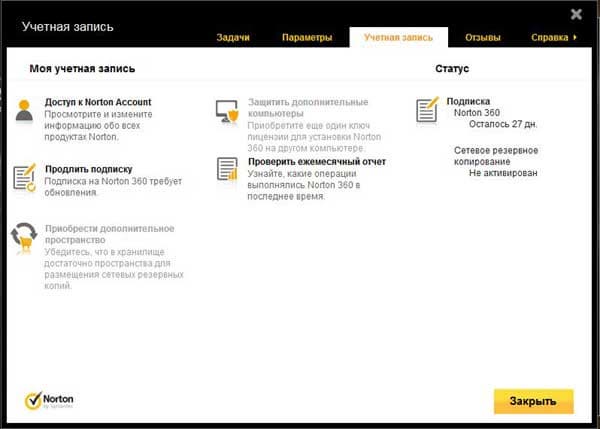Click 'Узнайте, какие операции' description text
Screen dimensions: 600x429
point(304,185)
